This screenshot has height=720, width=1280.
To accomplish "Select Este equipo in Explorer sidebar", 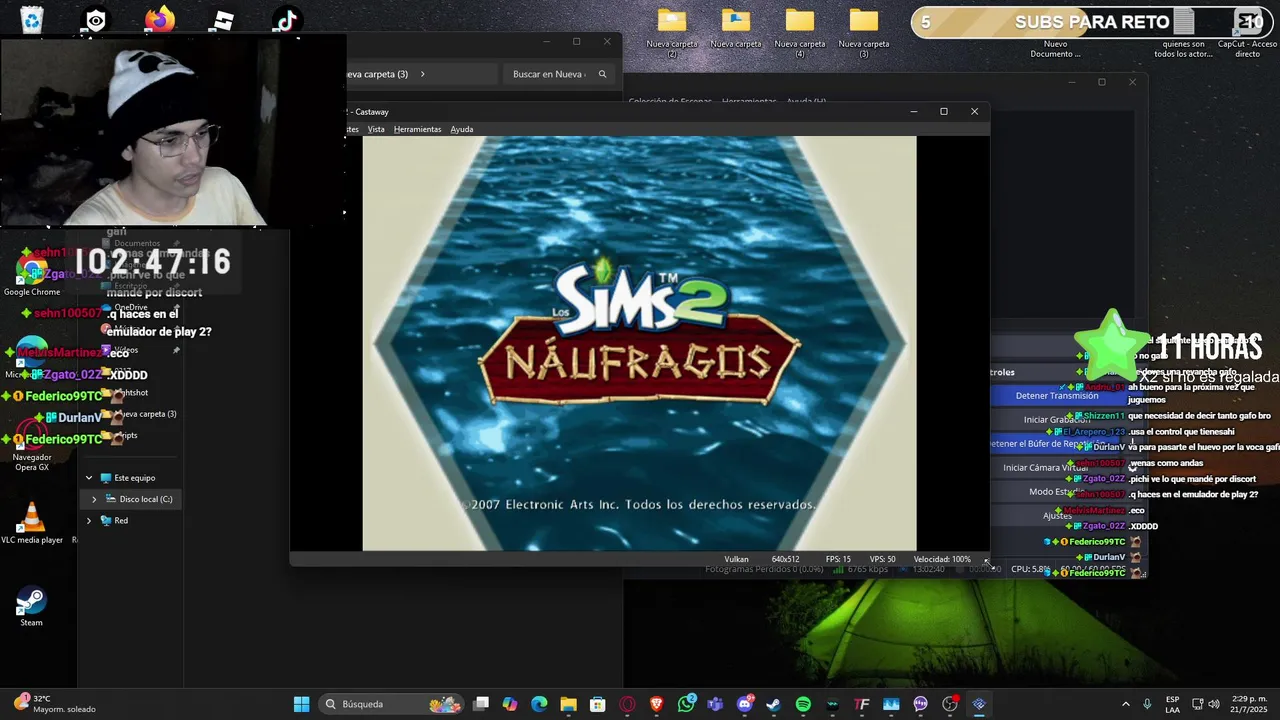I will pyautogui.click(x=135, y=478).
